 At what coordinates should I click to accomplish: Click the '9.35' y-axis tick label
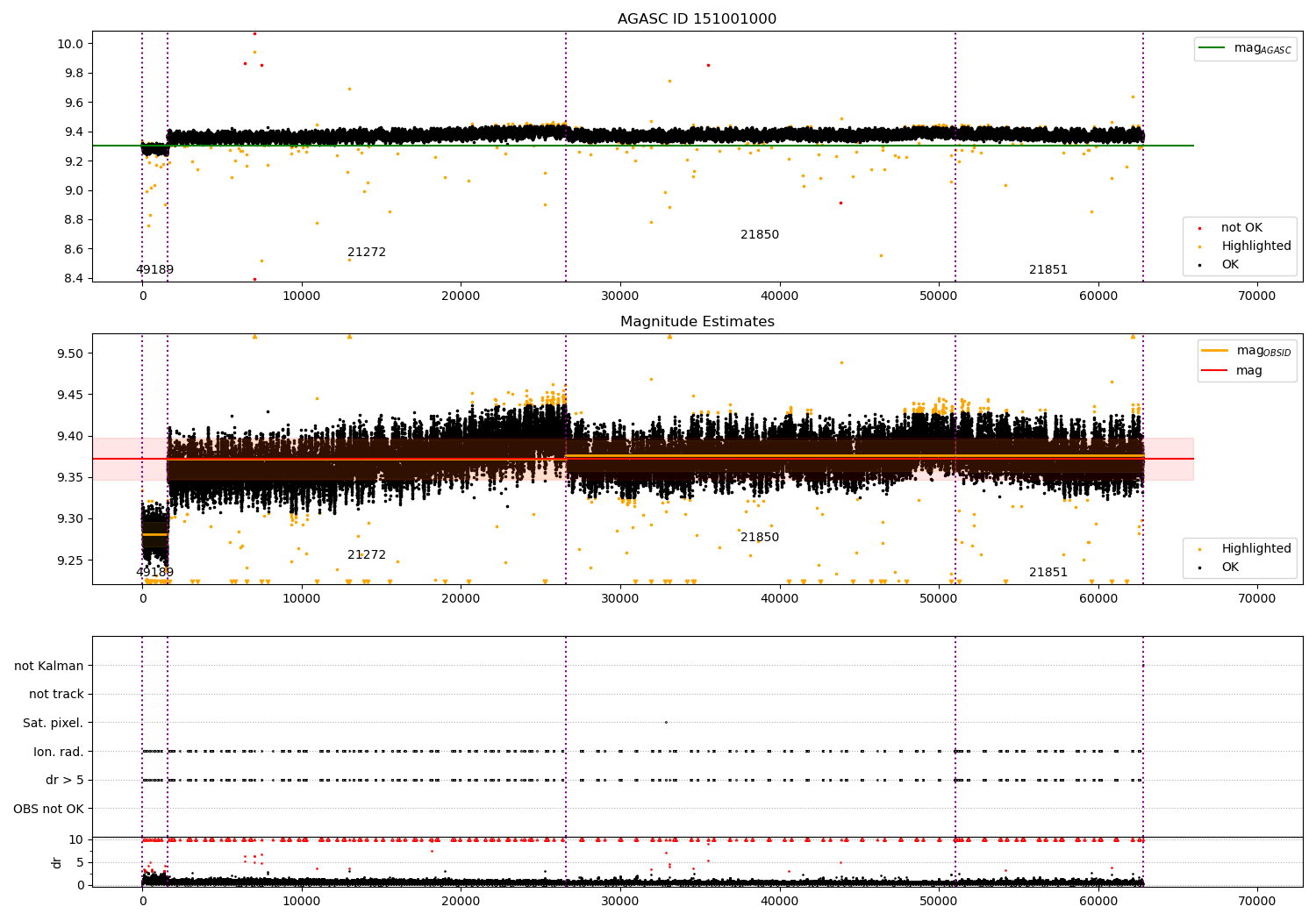71,477
